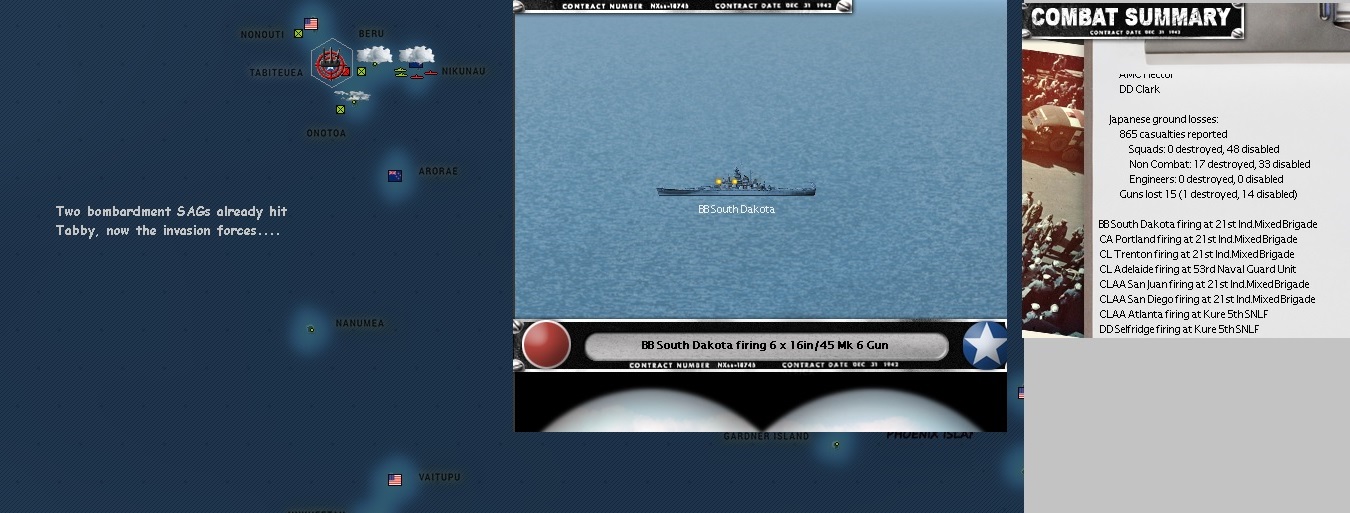The height and width of the screenshot is (513, 1350).
Task: Click the small cloud above Onotoa
Action: pos(352,96)
